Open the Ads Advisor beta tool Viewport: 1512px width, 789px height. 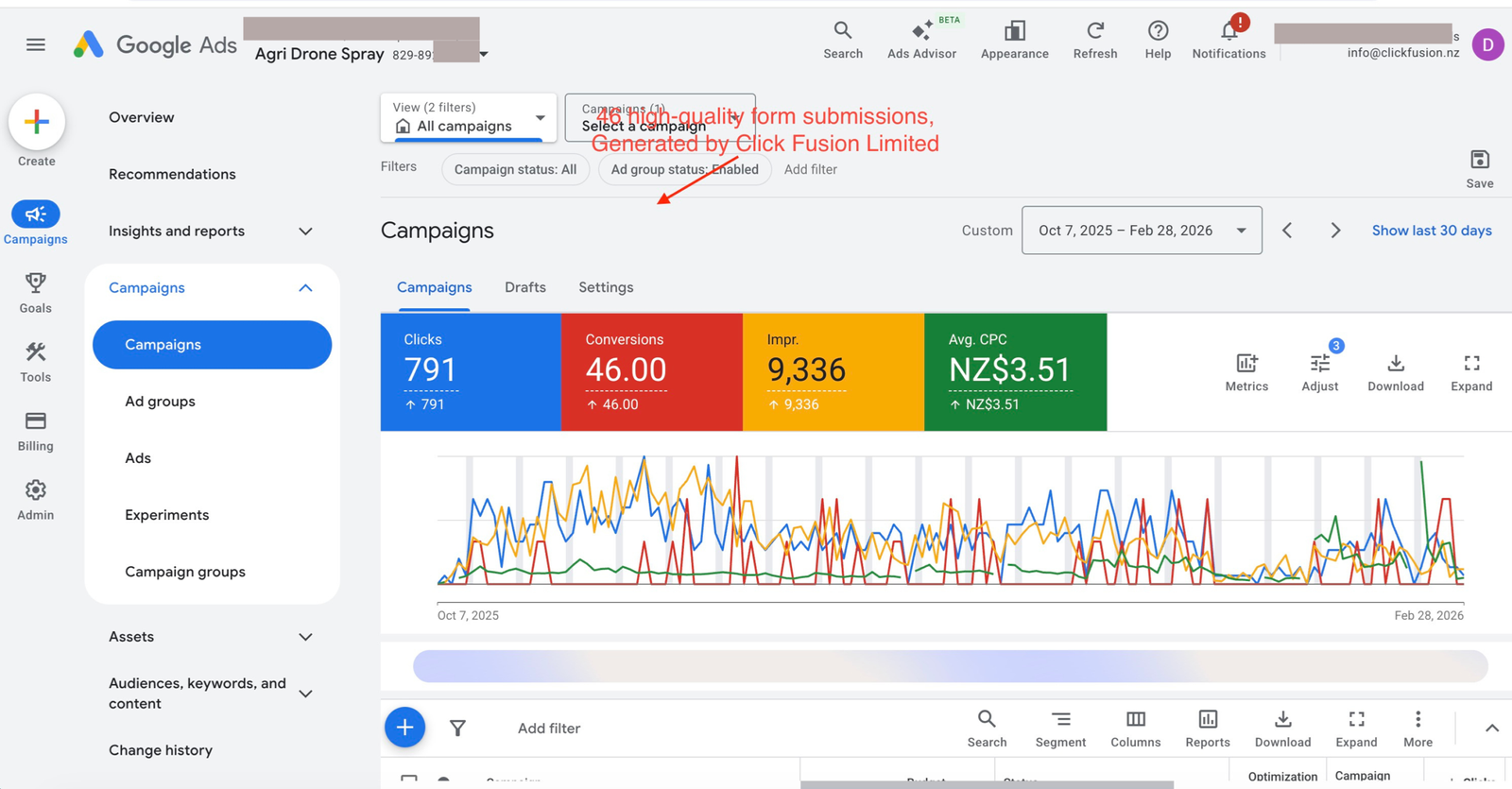921,40
